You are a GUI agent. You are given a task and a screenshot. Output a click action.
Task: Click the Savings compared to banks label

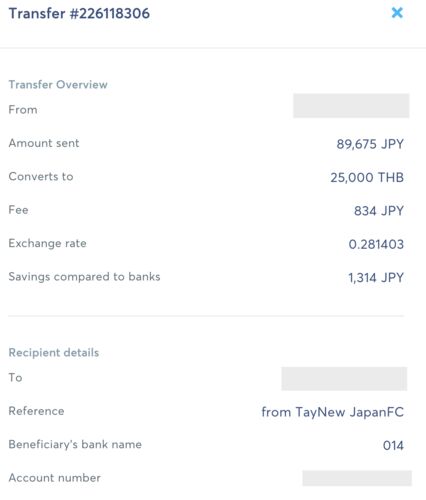coord(84,277)
